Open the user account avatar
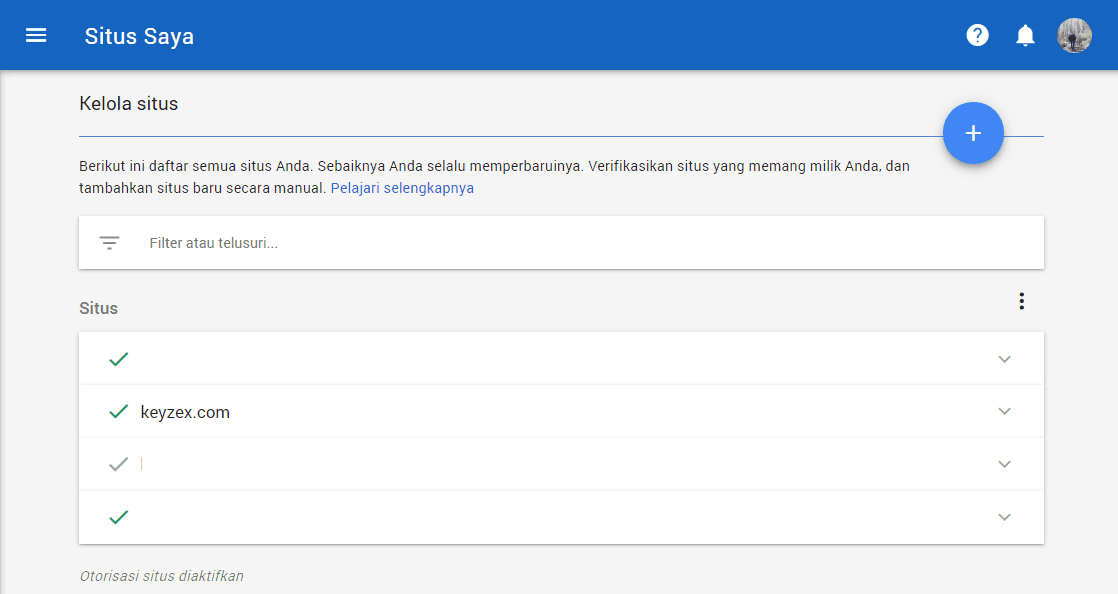 click(x=1074, y=36)
